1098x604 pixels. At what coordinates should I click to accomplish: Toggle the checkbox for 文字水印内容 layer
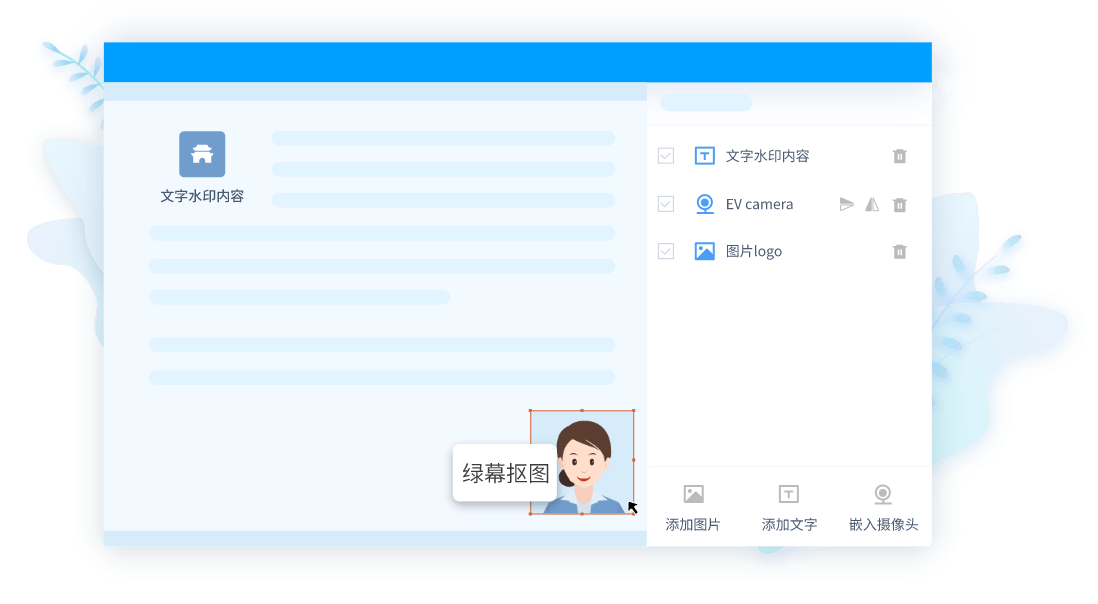click(x=665, y=155)
